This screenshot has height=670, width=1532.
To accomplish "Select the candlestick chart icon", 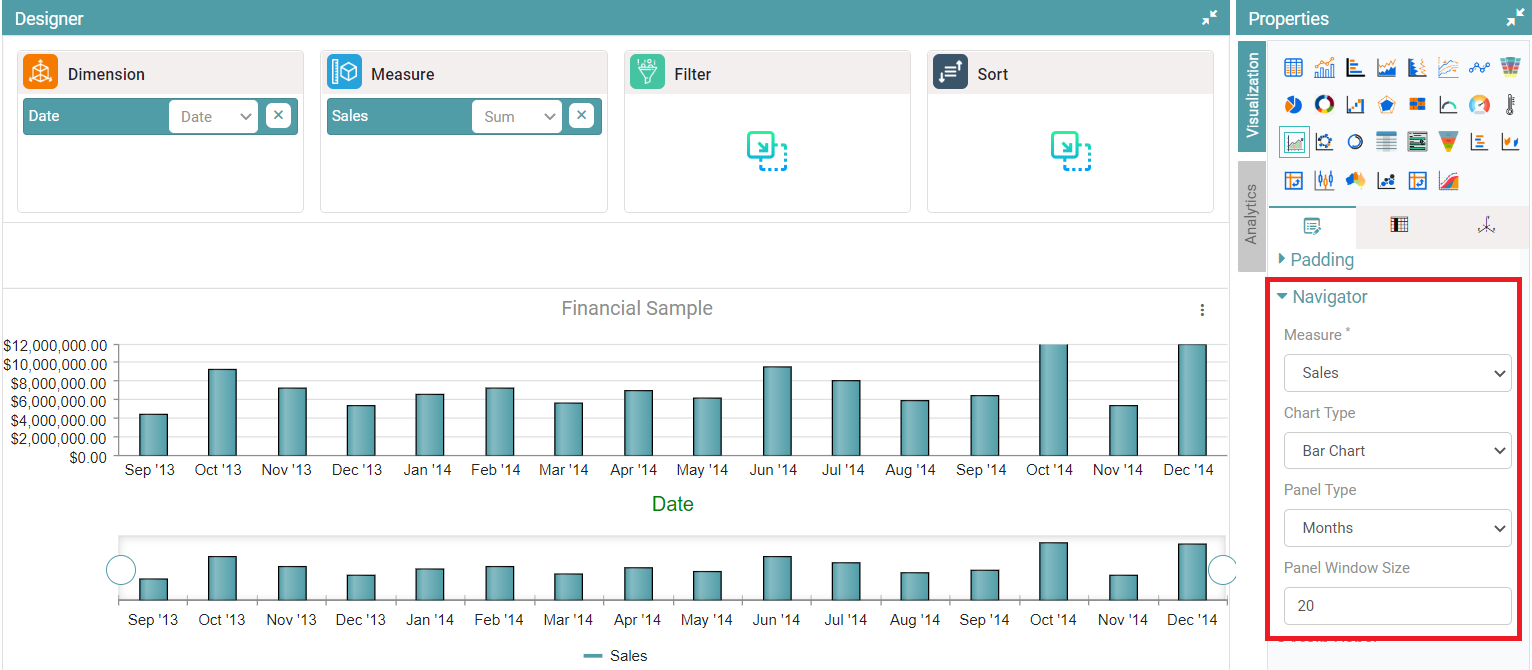I will point(1324,180).
